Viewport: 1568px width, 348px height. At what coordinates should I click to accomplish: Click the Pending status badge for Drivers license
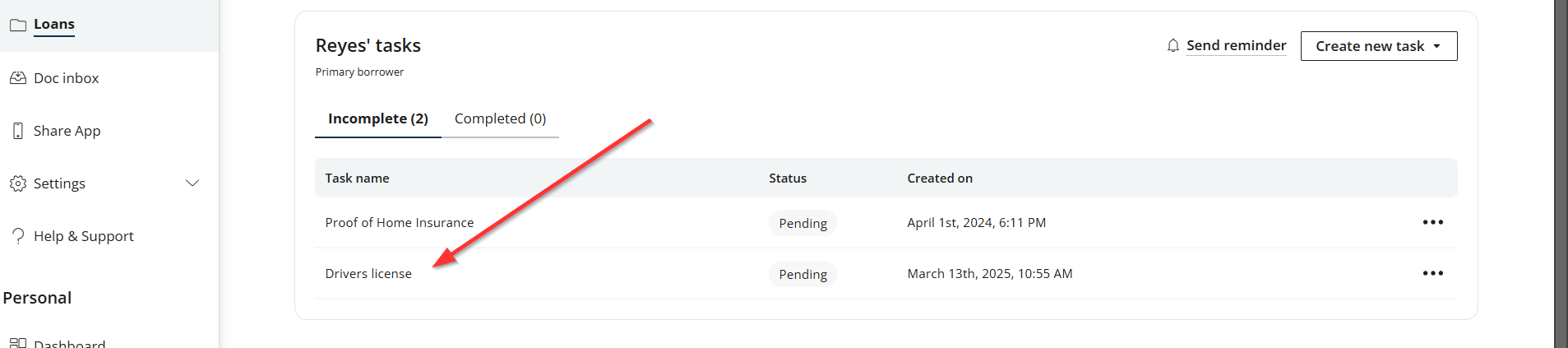coord(803,274)
